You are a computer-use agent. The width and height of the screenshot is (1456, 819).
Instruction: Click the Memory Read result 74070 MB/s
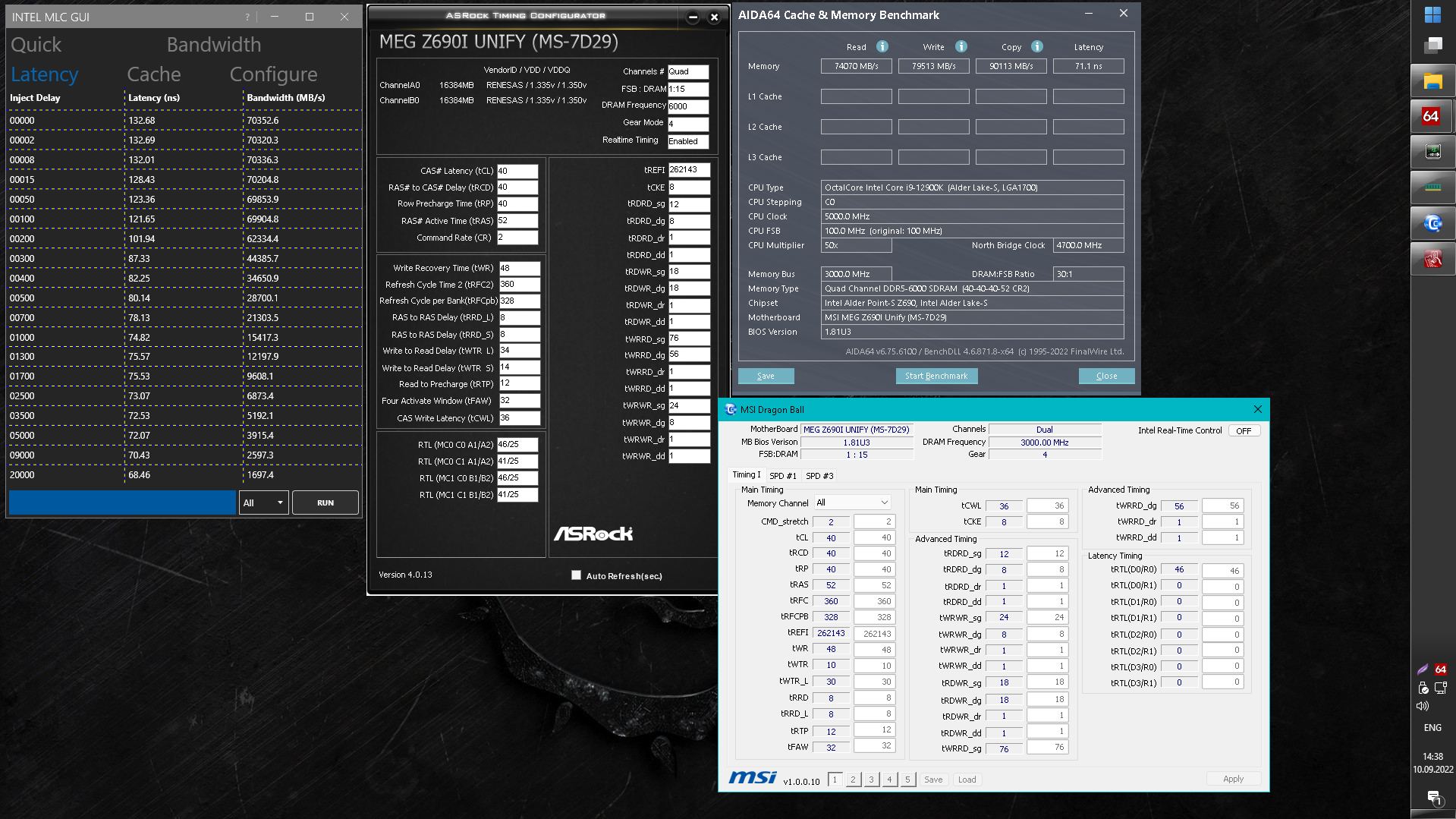pyautogui.click(x=856, y=66)
